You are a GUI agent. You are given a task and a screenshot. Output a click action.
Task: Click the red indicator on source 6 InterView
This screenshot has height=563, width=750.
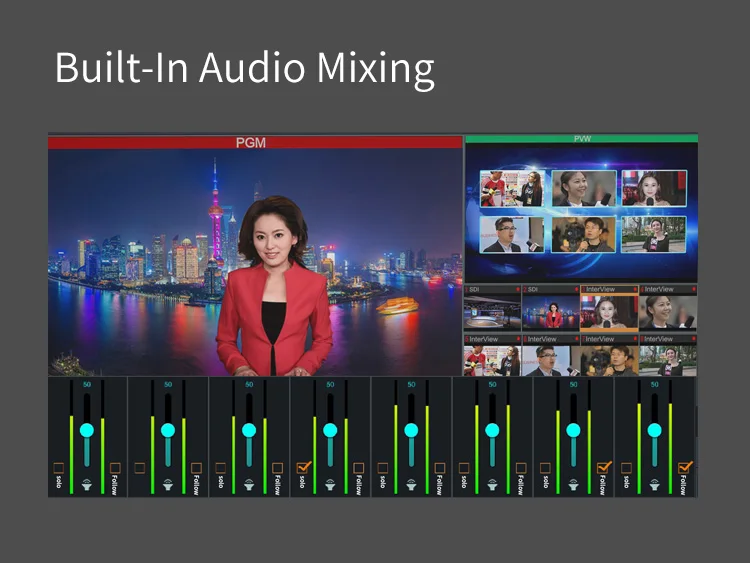(576, 339)
